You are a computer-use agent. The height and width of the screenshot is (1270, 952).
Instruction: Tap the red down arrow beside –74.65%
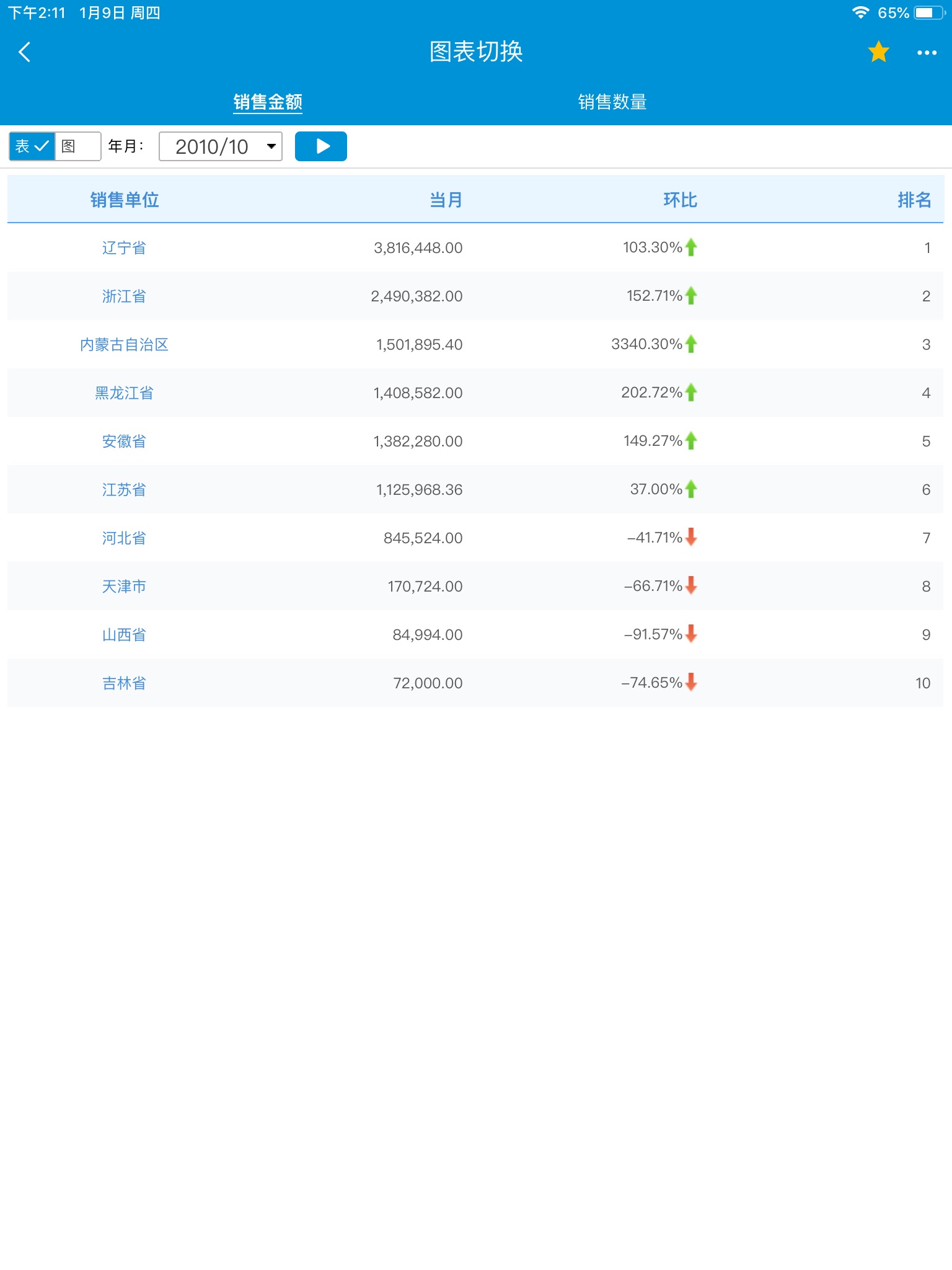691,682
